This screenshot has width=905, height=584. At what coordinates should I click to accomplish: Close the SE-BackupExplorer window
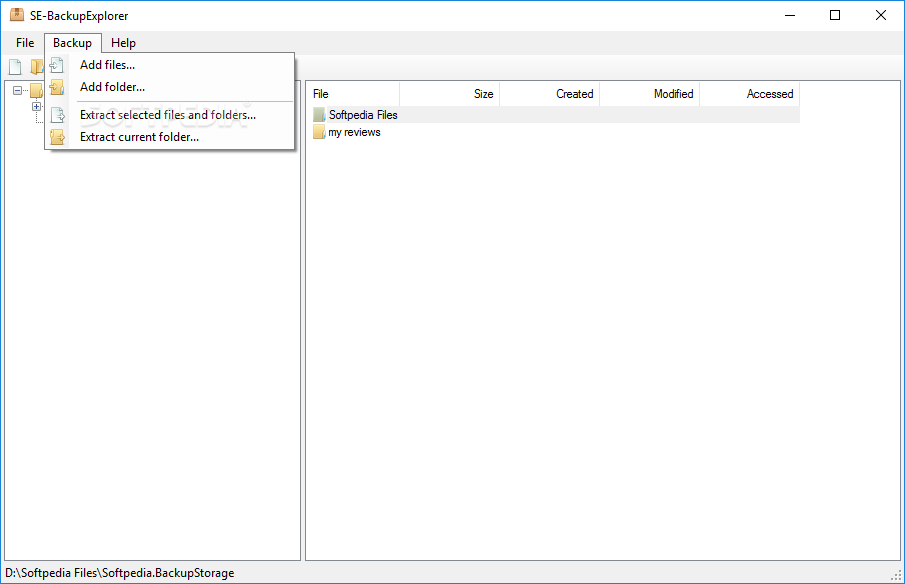point(880,15)
